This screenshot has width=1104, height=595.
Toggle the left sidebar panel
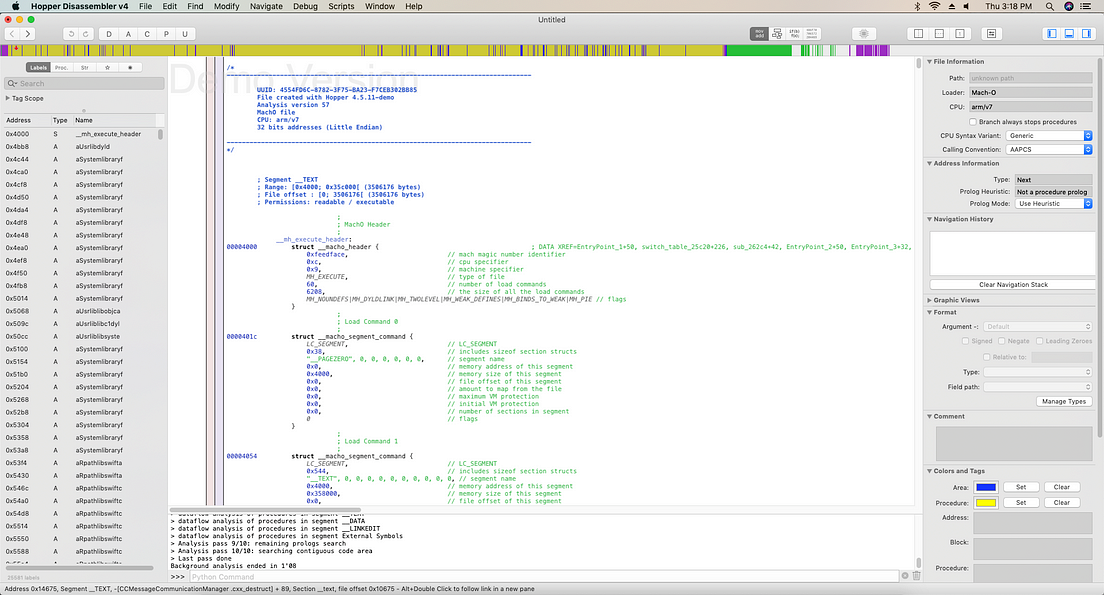point(1052,34)
